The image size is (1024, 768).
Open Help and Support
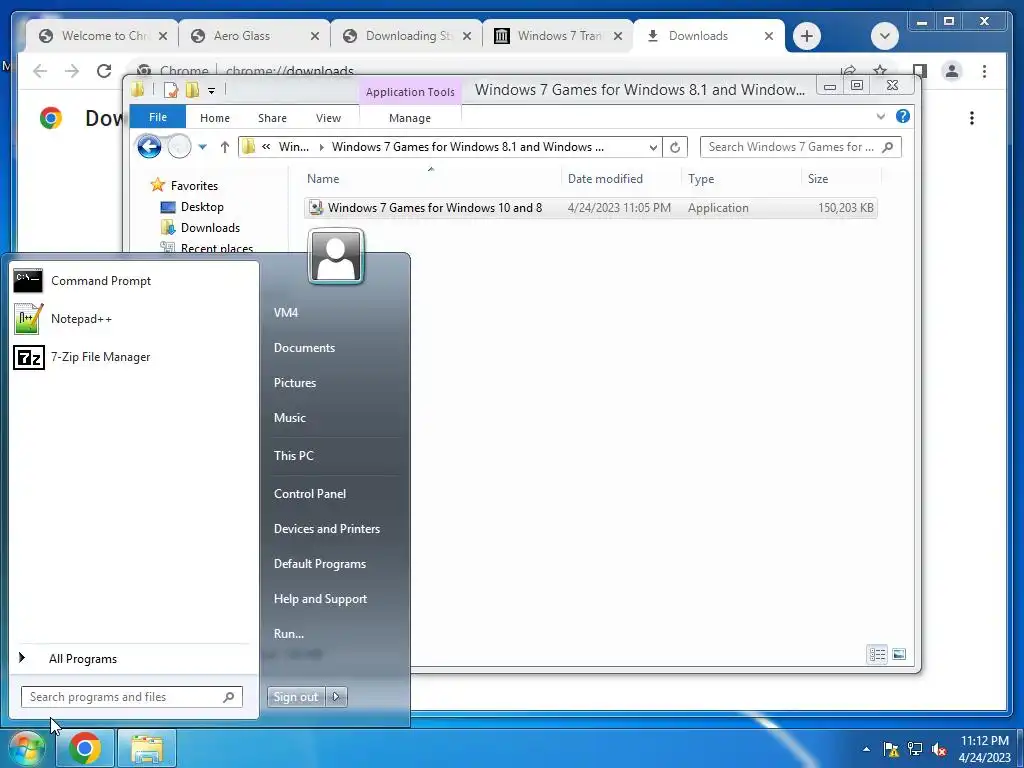pos(320,599)
